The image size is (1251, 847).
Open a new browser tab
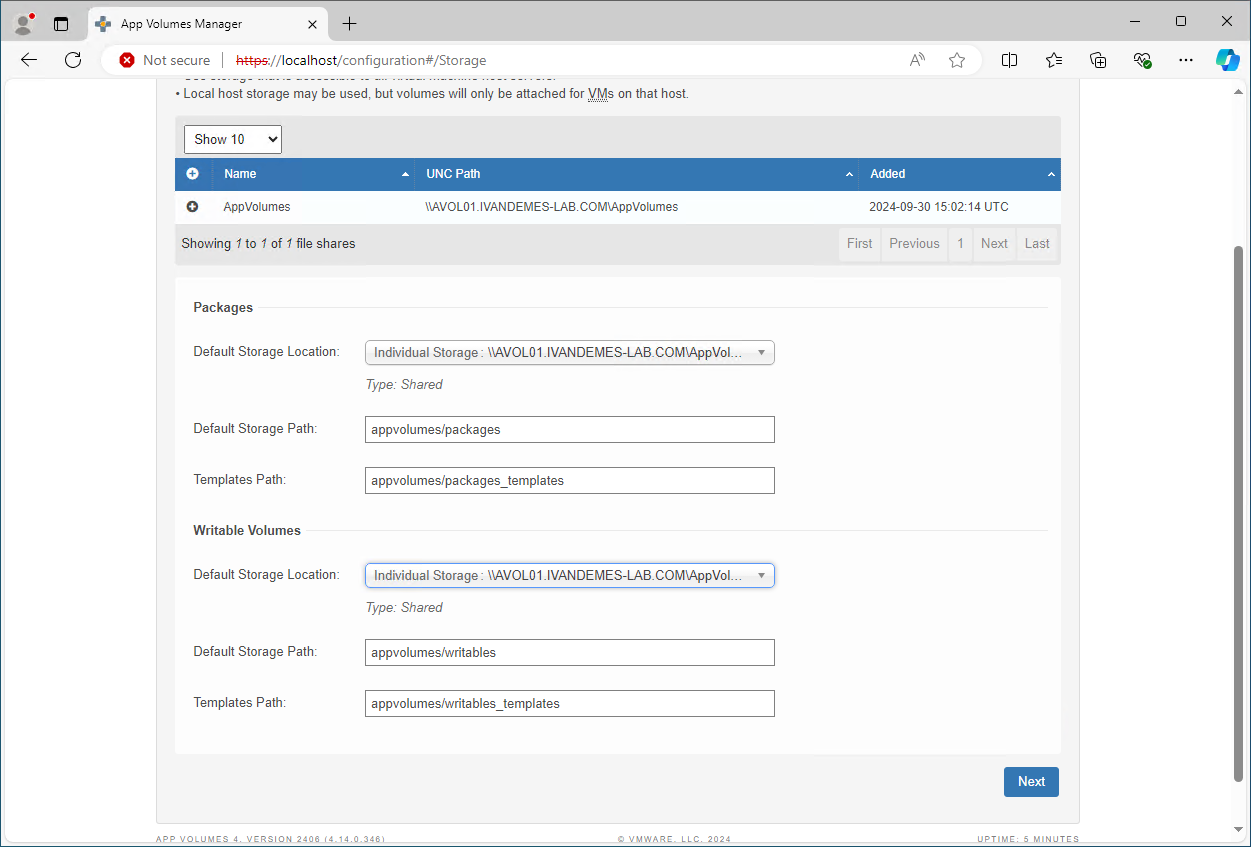pyautogui.click(x=349, y=23)
